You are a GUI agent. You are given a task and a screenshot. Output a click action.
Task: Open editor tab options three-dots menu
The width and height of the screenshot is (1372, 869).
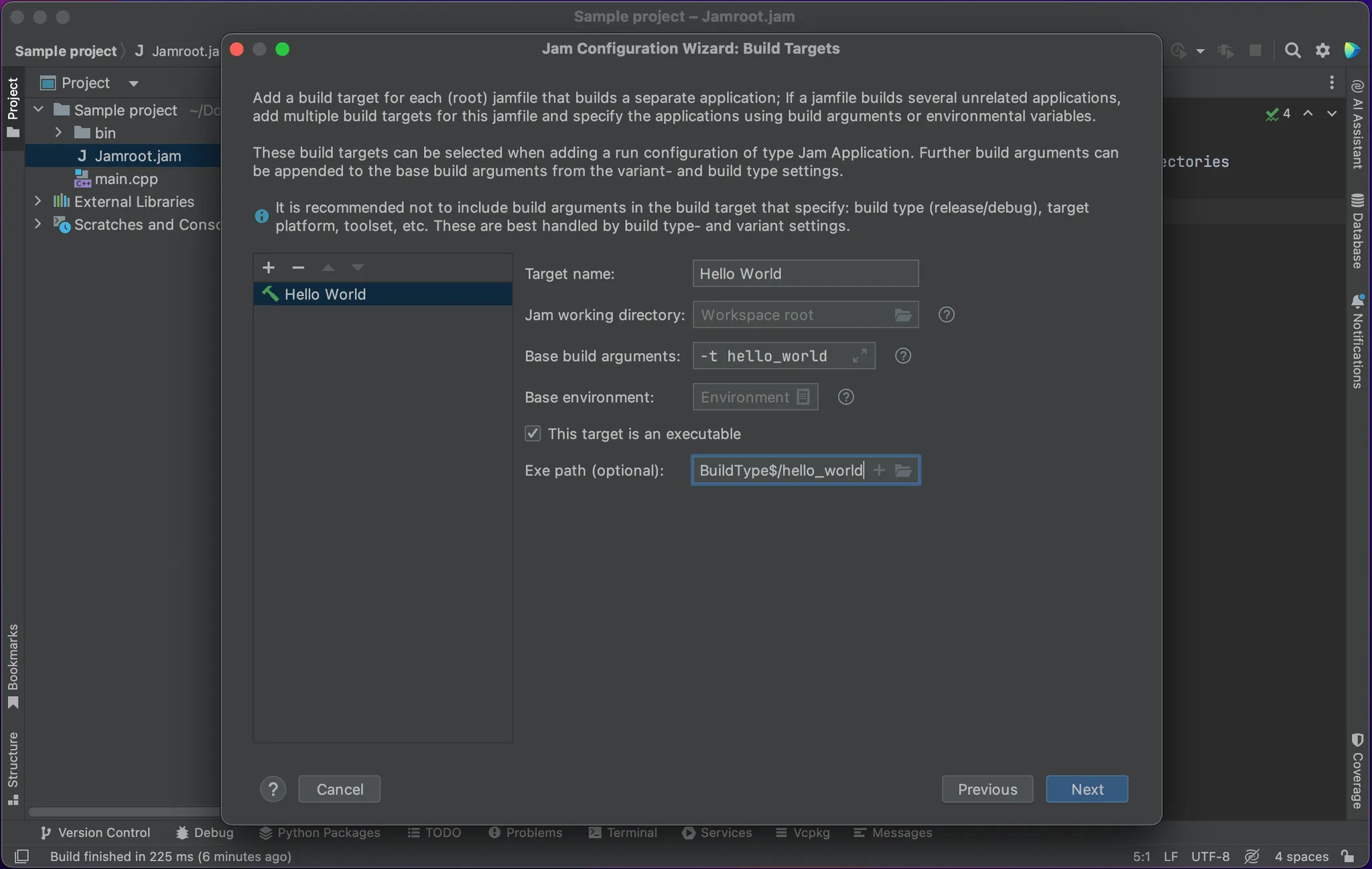(1332, 82)
